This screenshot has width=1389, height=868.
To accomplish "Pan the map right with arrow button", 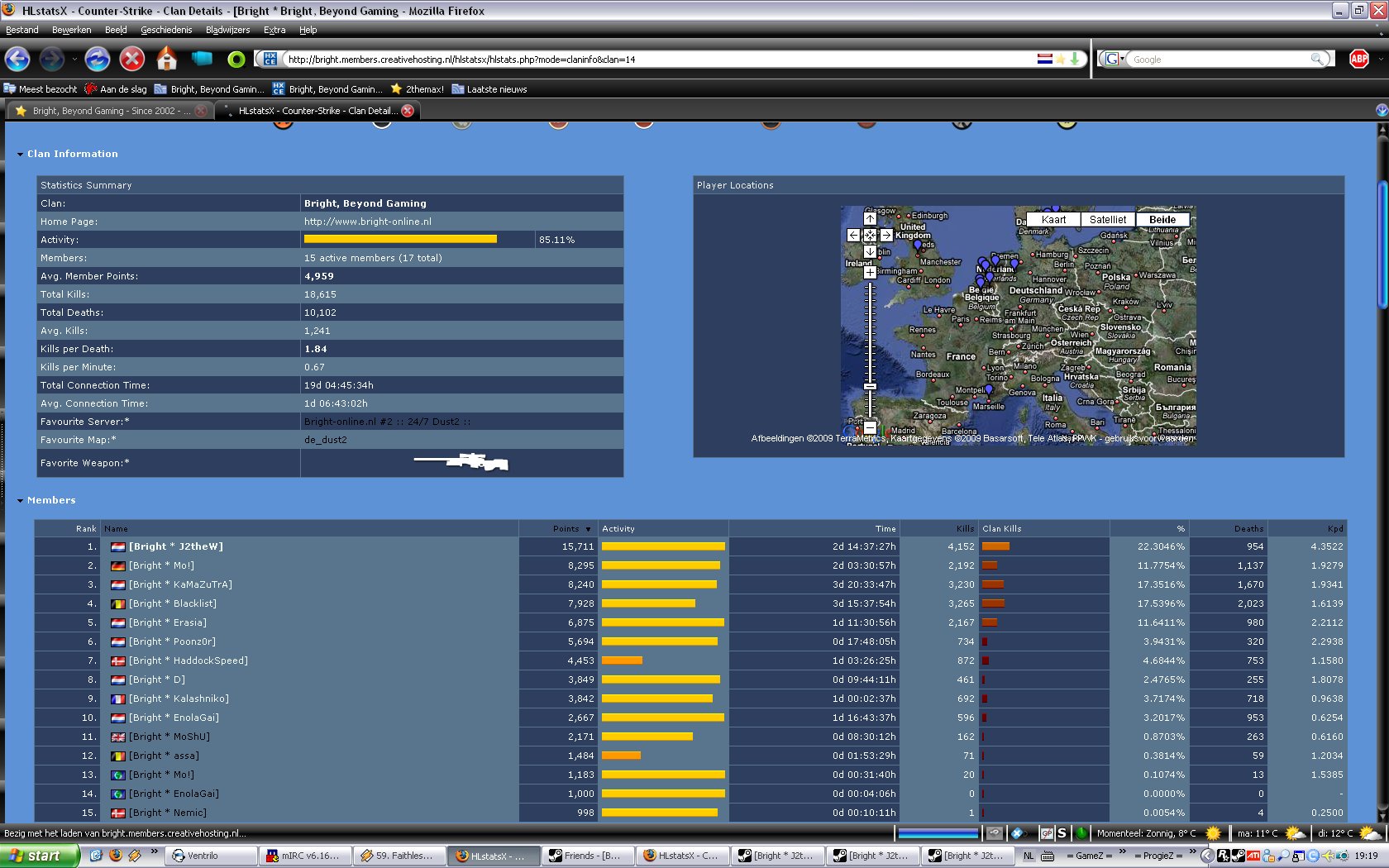I will point(885,236).
